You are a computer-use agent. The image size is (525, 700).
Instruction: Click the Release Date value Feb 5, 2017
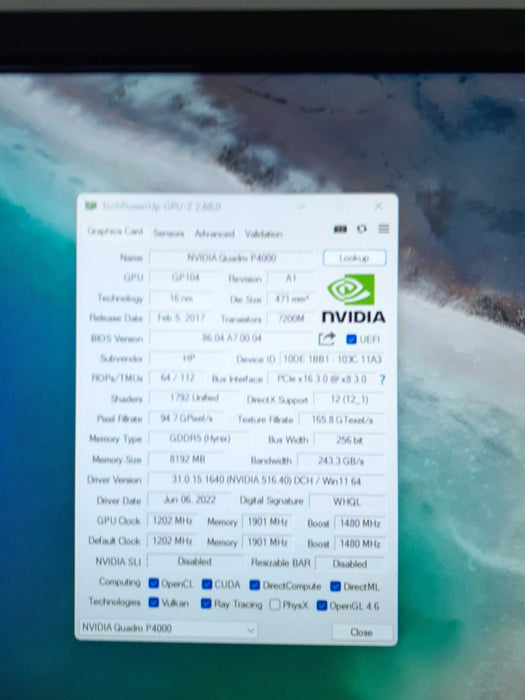click(x=181, y=317)
